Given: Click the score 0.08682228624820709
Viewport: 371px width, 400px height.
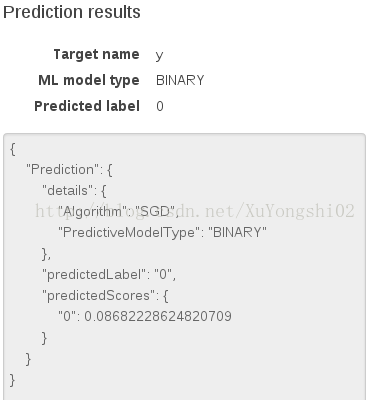Looking at the screenshot, I should click(158, 316).
